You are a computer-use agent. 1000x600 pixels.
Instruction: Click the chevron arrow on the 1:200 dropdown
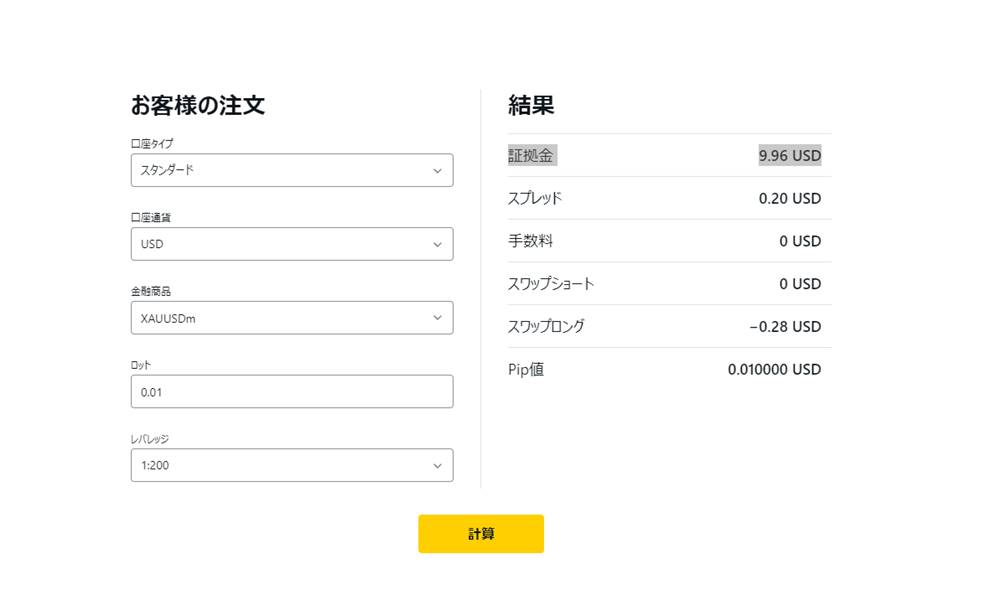(437, 465)
